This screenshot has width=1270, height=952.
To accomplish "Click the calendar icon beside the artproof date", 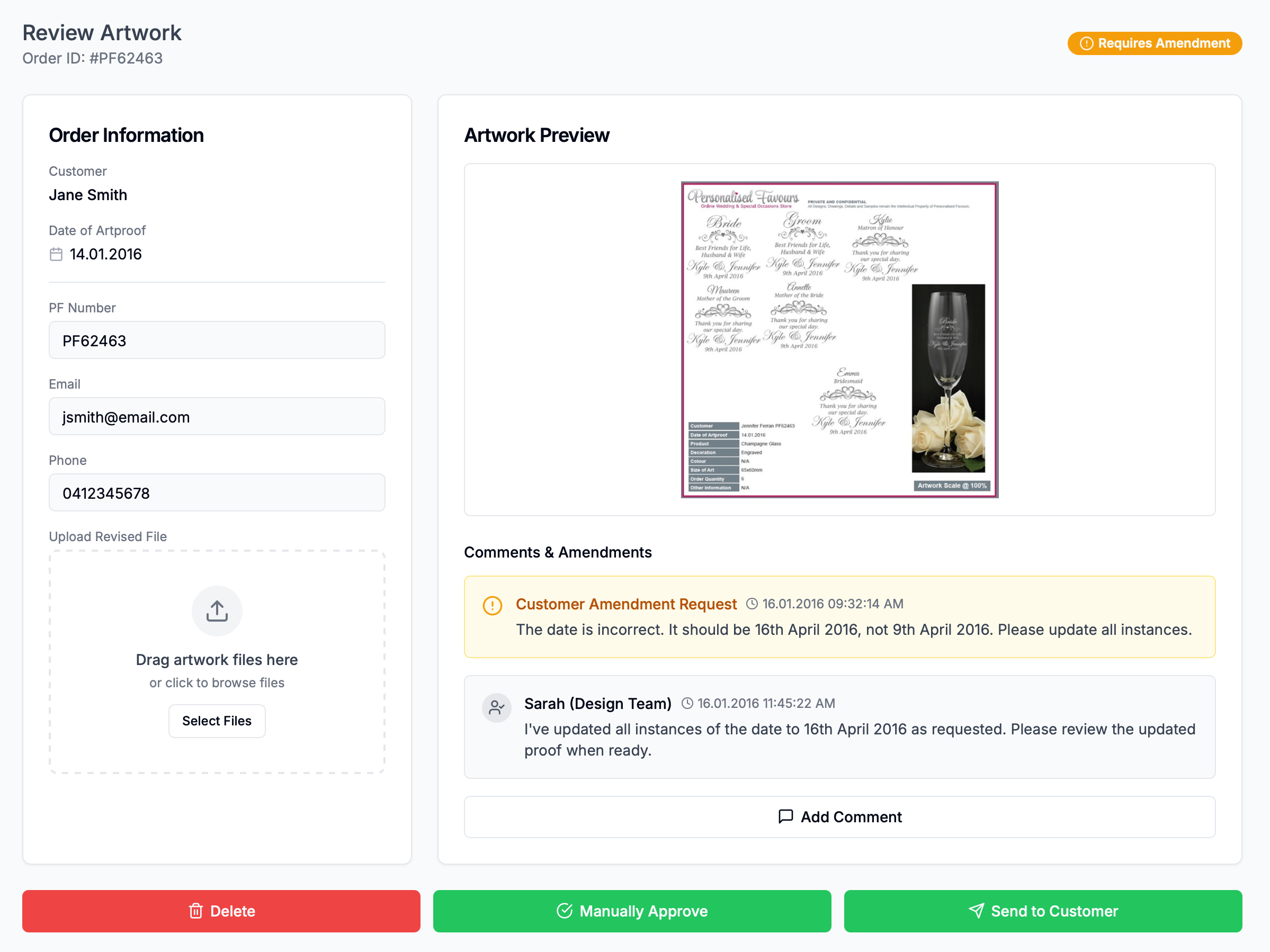I will pyautogui.click(x=56, y=254).
